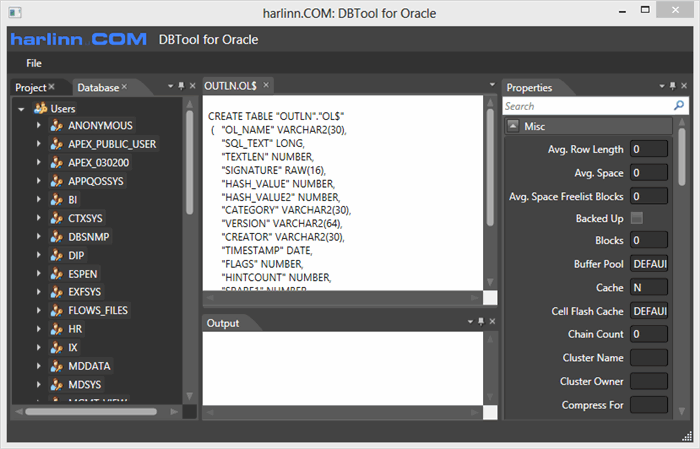Select the Output panel tab
The image size is (700, 449).
pyautogui.click(x=223, y=323)
